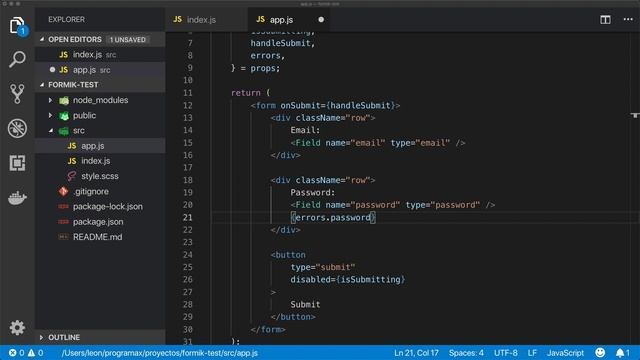Image resolution: width=640 pixels, height=360 pixels.
Task: Click line number 12 in the gutter
Action: click(x=187, y=105)
